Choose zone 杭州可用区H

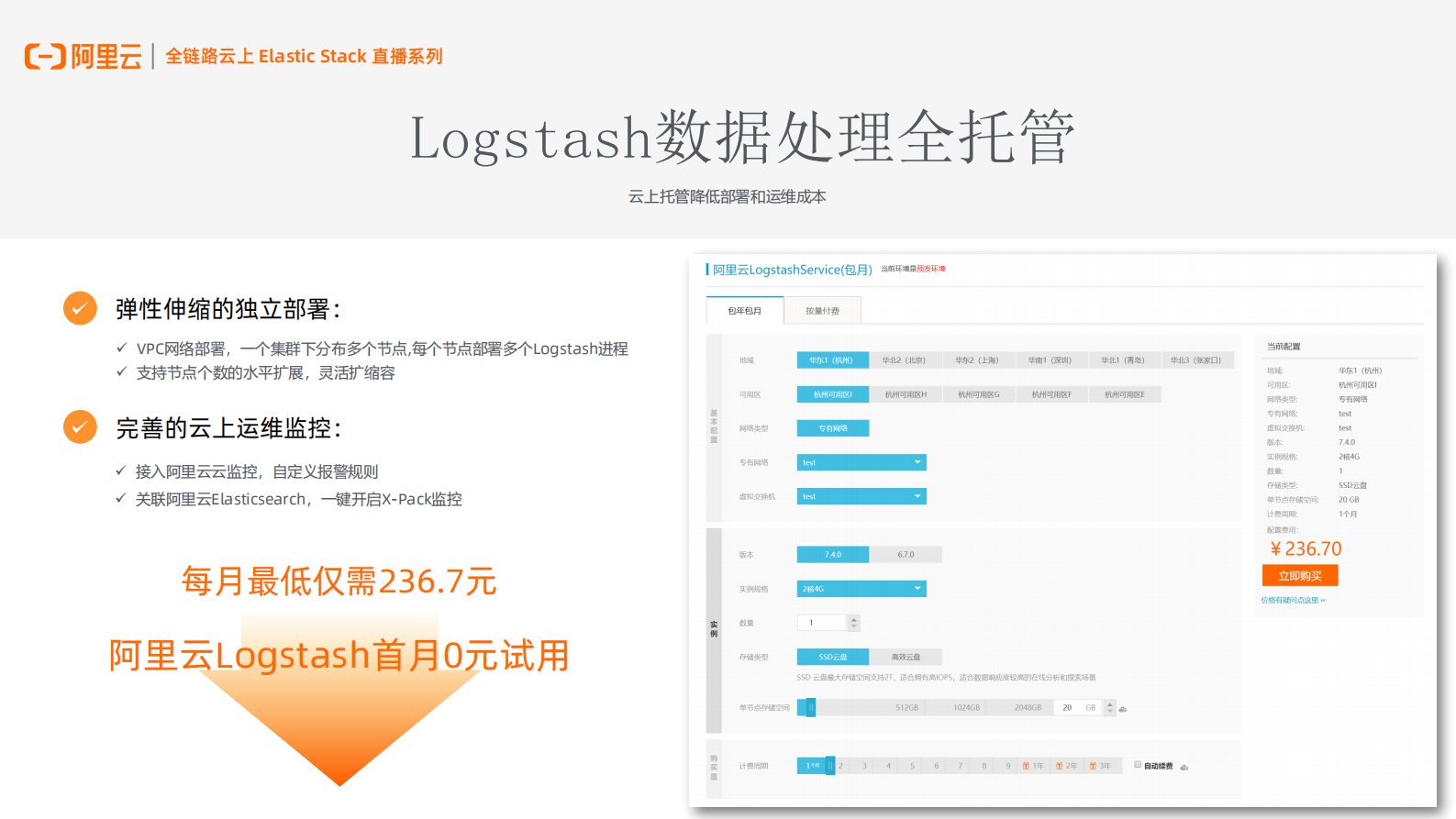[x=905, y=394]
